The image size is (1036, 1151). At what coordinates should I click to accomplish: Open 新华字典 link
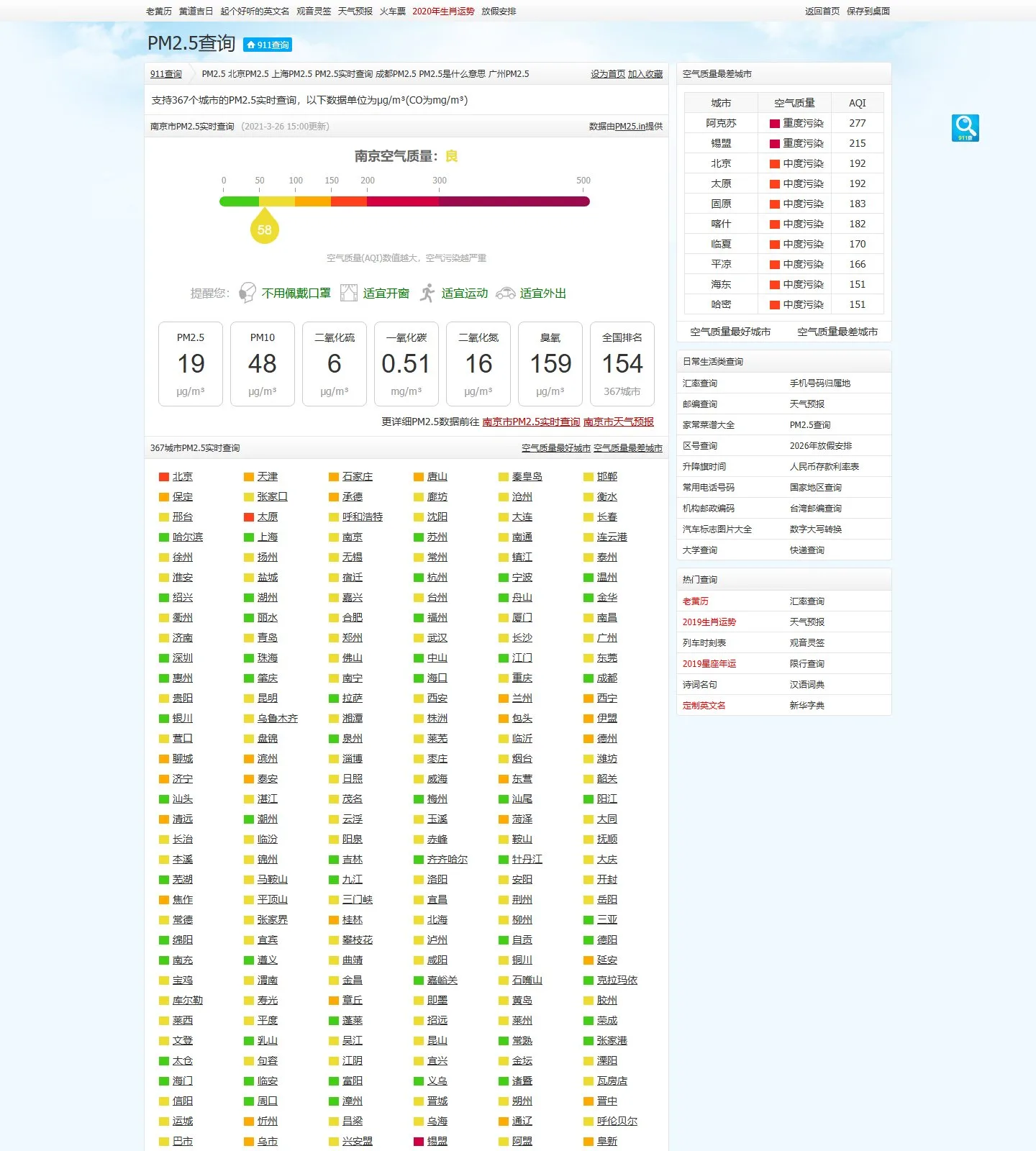(x=807, y=706)
